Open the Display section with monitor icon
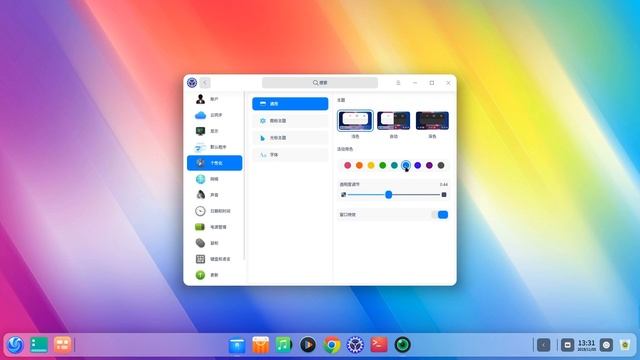Viewport: 640px width, 360px height. 214,131
